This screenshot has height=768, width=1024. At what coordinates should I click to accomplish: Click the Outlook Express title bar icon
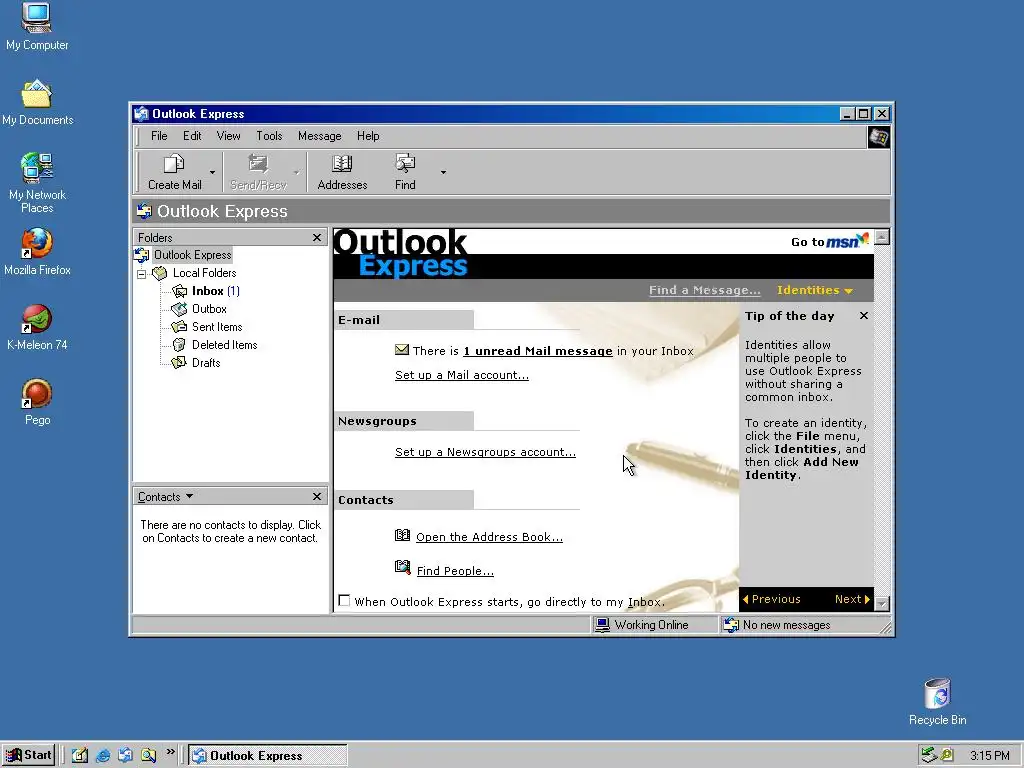[141, 114]
